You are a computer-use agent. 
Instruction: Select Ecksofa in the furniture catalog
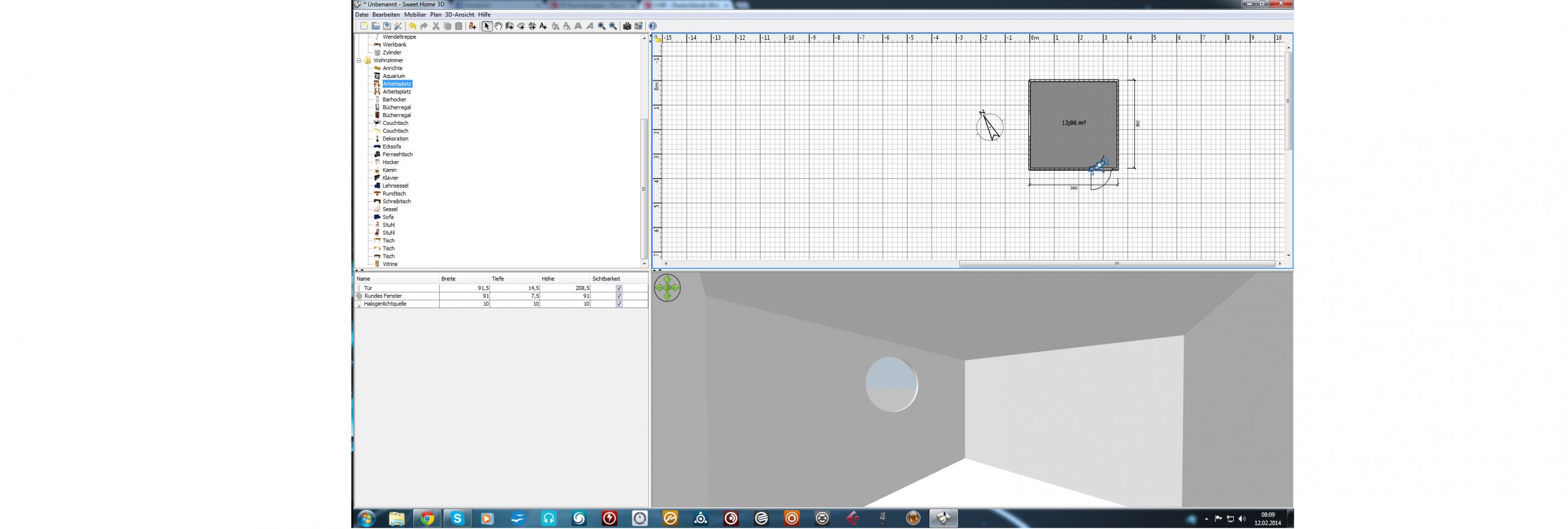pyautogui.click(x=392, y=147)
